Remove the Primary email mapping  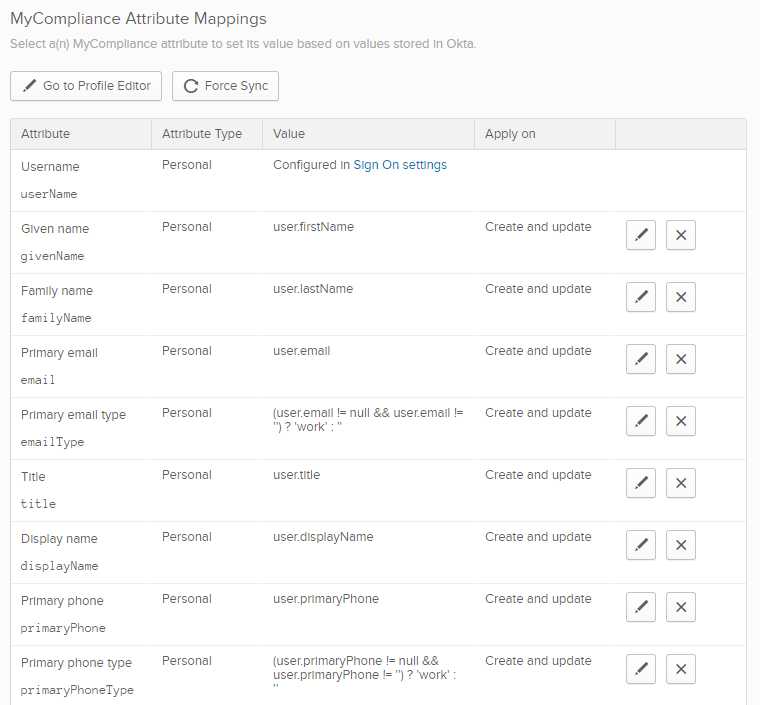(x=681, y=359)
